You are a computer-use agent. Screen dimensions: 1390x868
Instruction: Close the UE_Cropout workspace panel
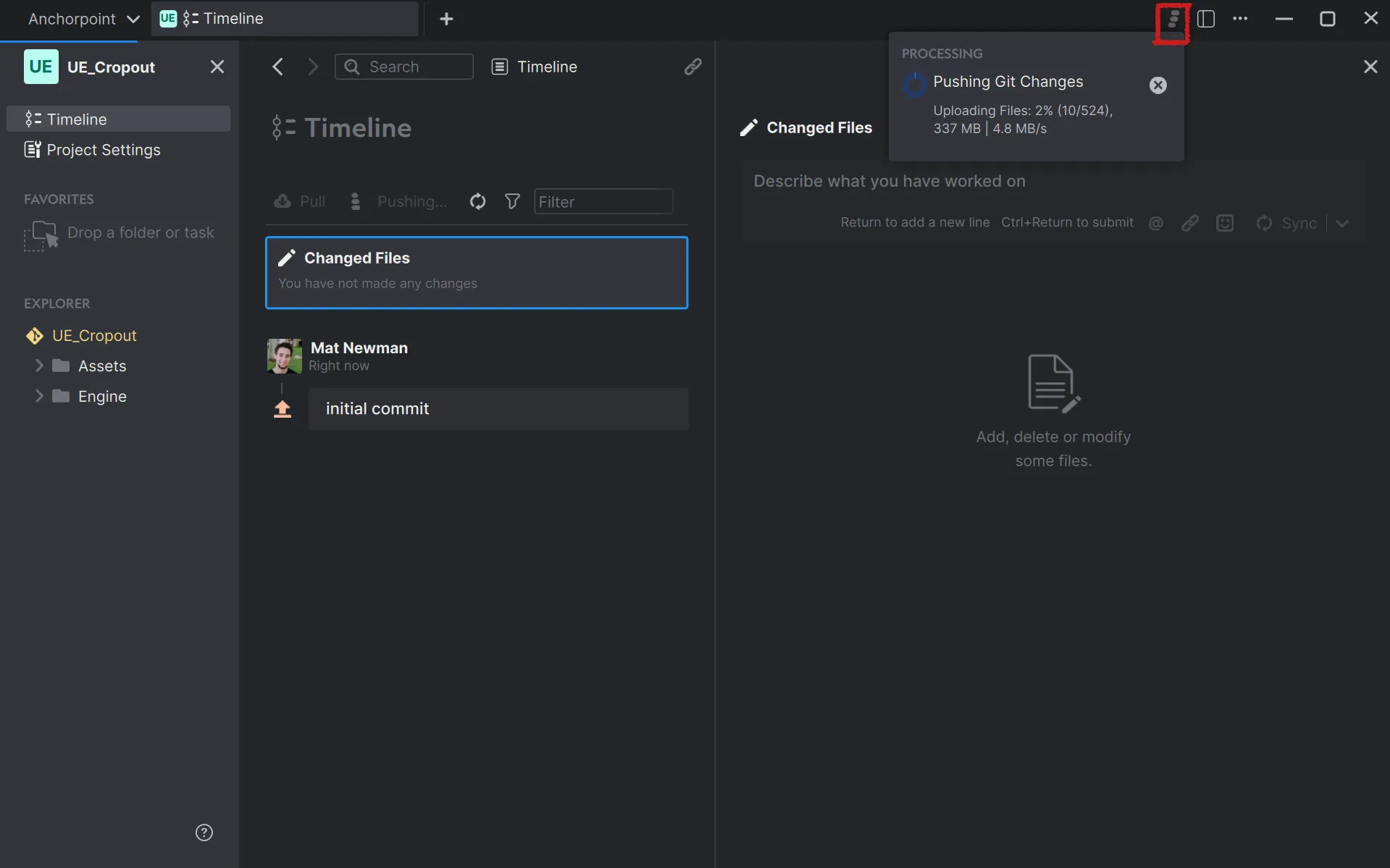click(x=217, y=67)
